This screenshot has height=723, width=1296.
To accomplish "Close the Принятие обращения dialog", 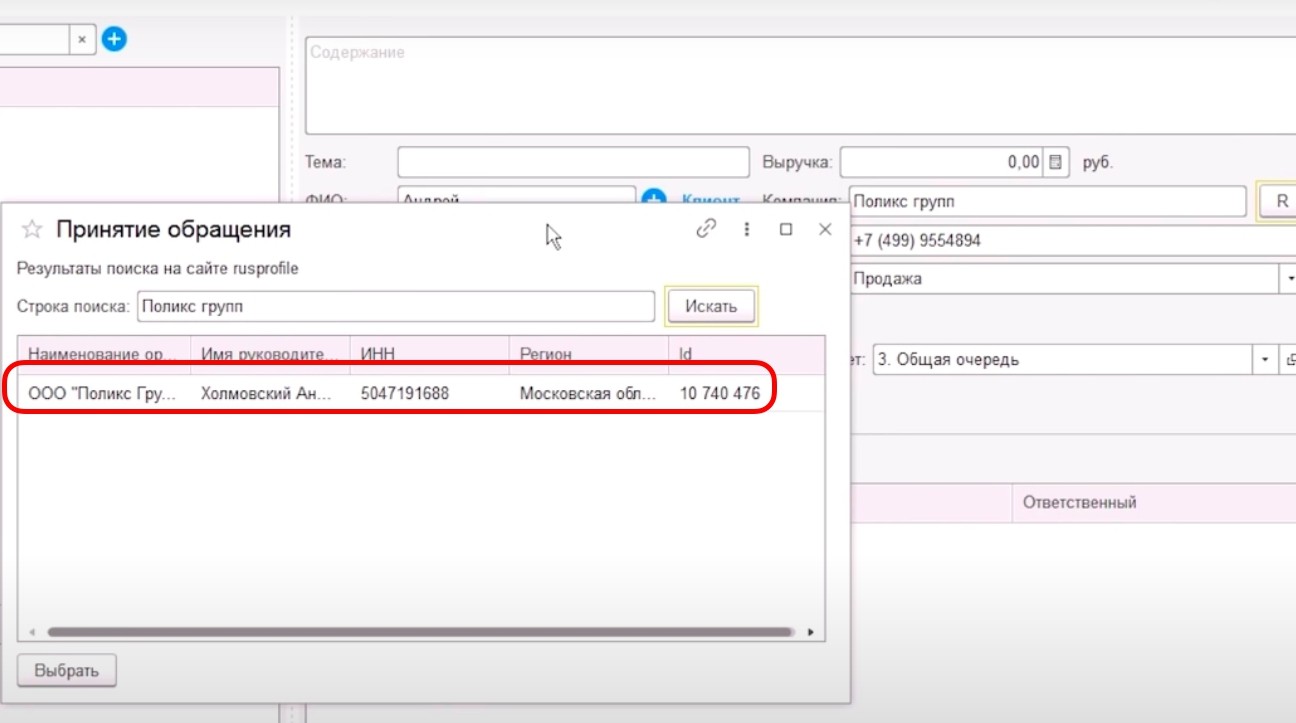I will point(825,229).
